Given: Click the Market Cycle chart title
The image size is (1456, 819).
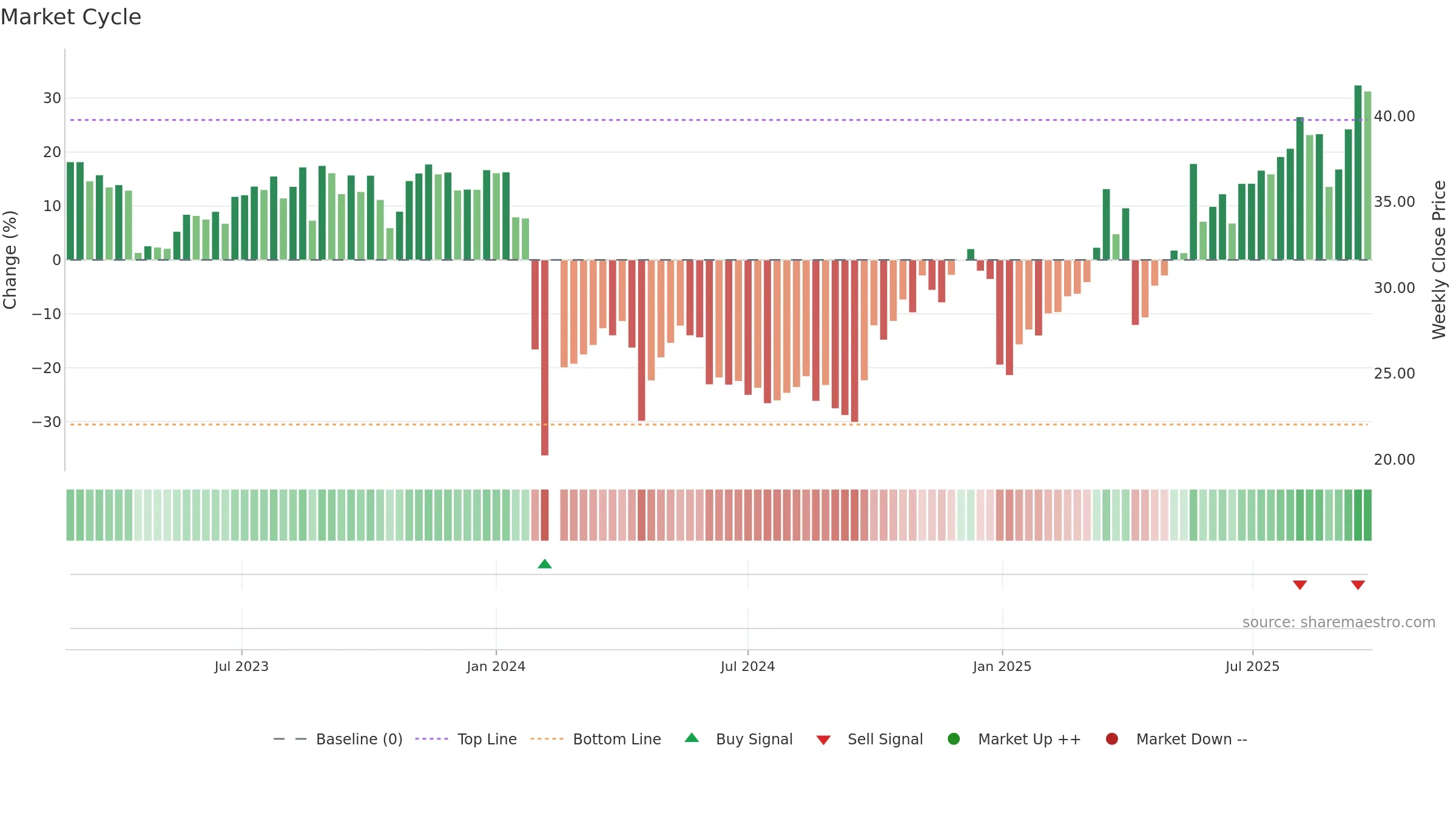Looking at the screenshot, I should point(71,17).
